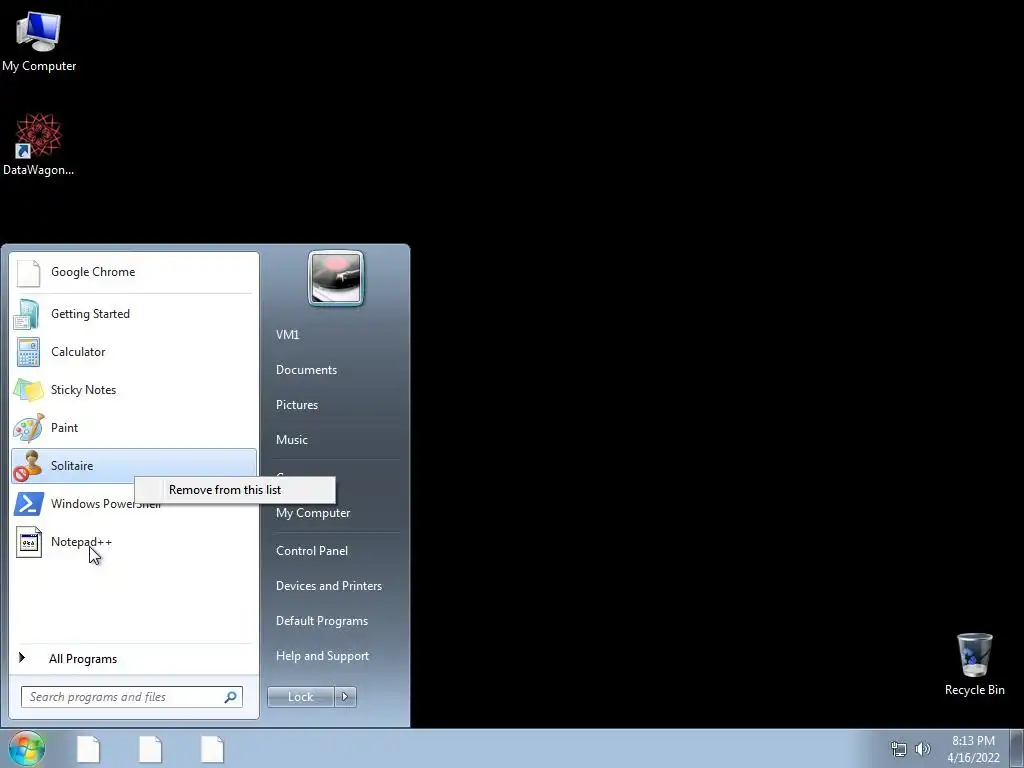Open My Computer in Start menu
The image size is (1024, 768).
313,513
